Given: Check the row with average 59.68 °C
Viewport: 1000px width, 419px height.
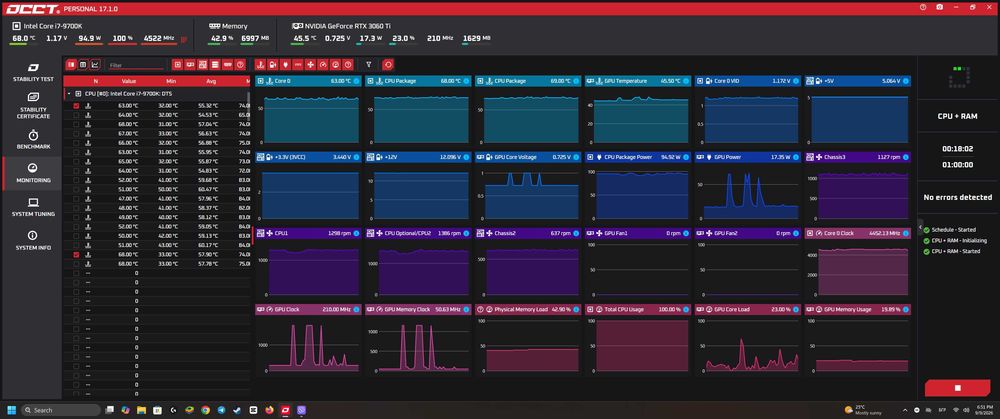Looking at the screenshot, I should pos(77,180).
